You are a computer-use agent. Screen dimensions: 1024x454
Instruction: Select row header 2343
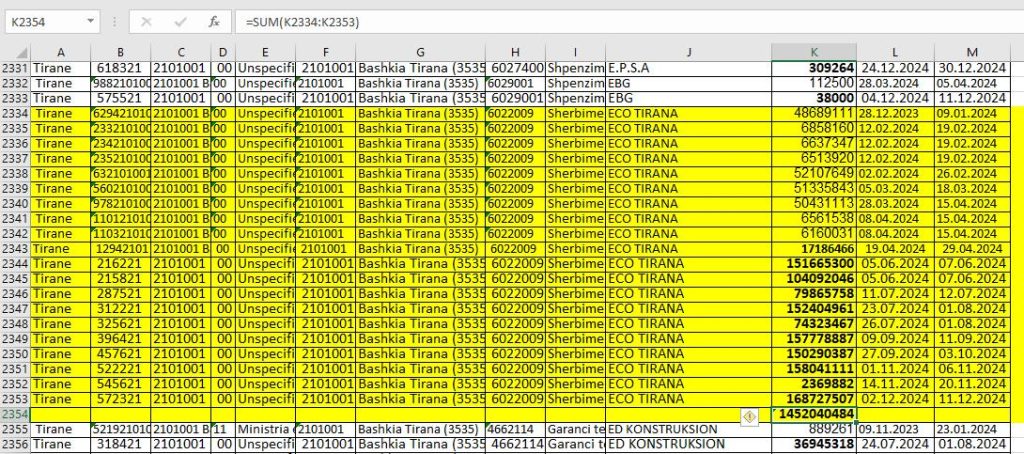coord(15,249)
